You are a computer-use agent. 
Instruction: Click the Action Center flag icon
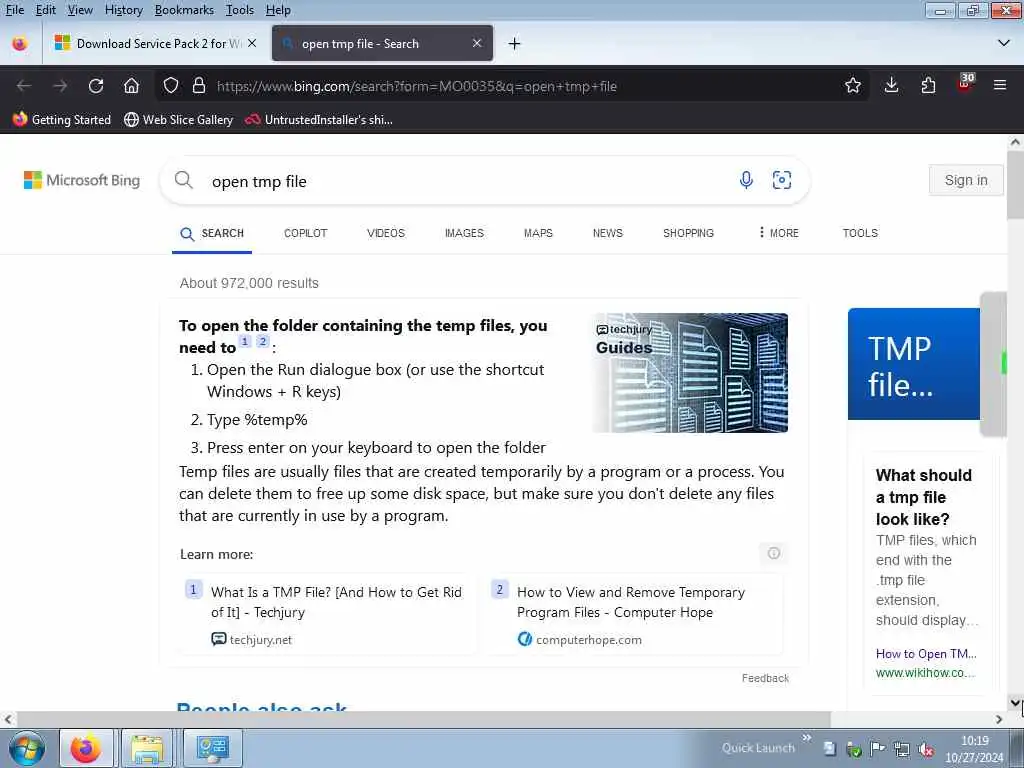878,749
